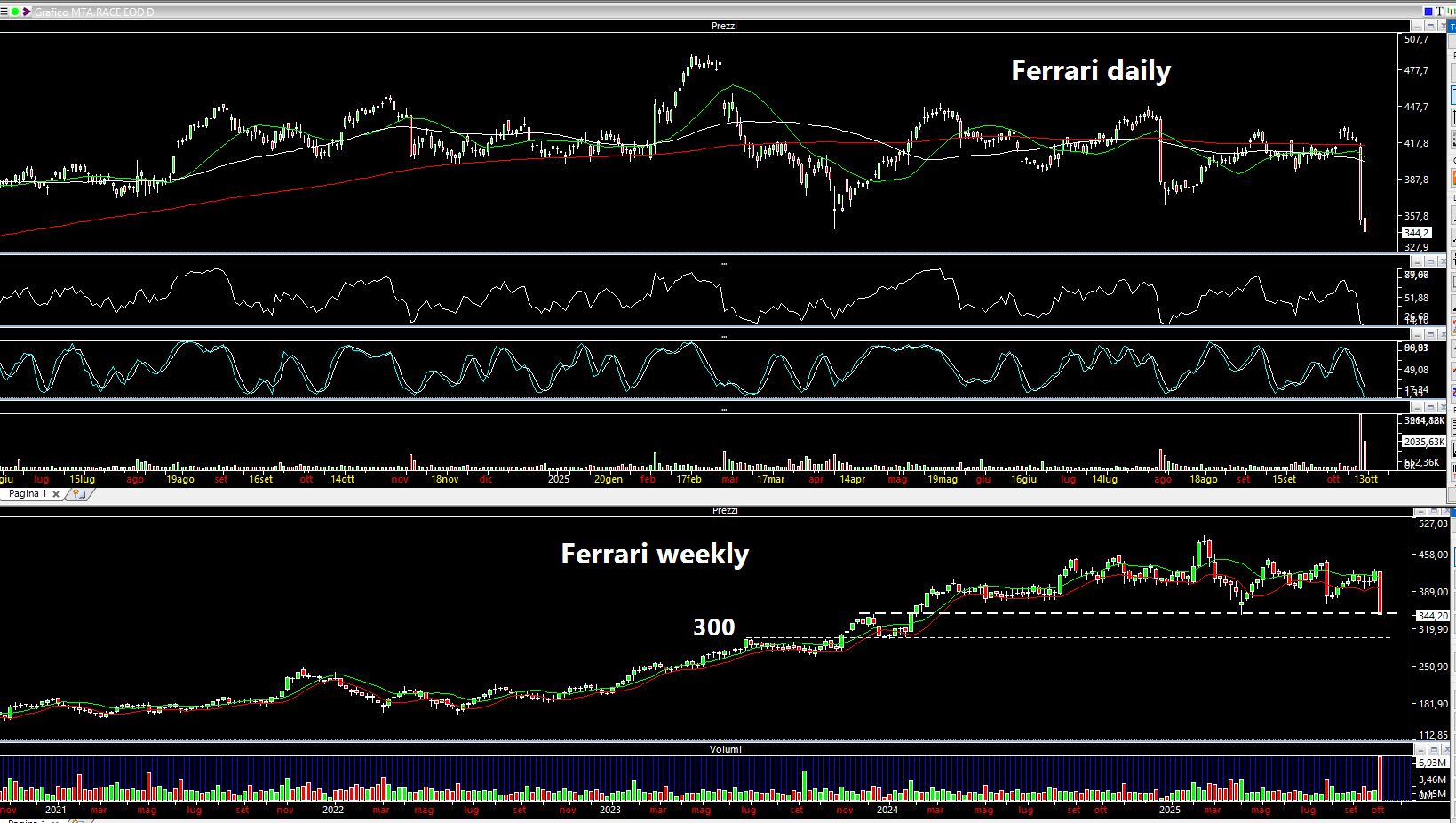Click the 477,7 price axis label
Screen dimensions: 1456x823
(x=1416, y=71)
